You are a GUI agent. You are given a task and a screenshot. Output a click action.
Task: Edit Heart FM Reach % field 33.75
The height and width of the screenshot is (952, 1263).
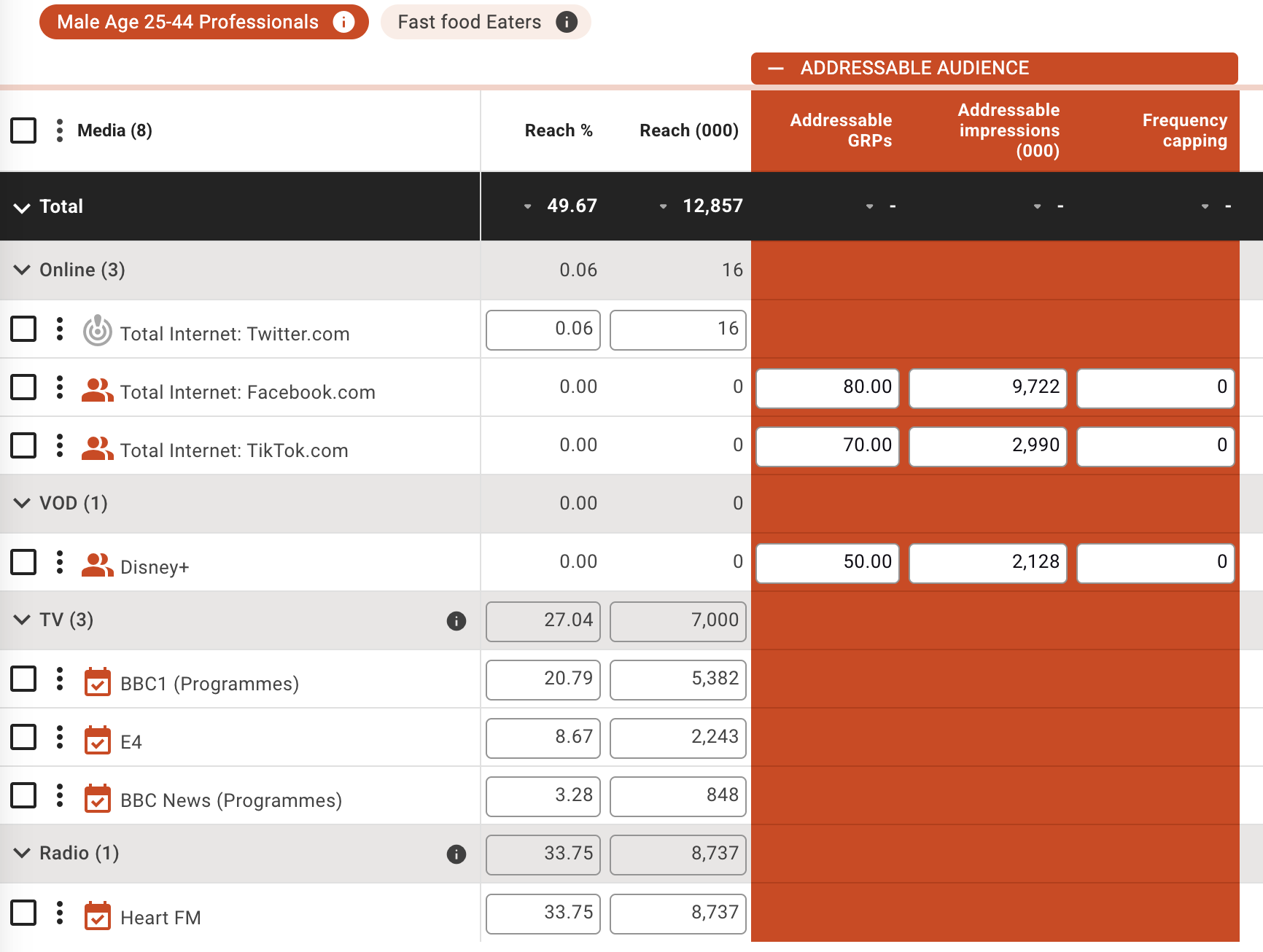[543, 914]
